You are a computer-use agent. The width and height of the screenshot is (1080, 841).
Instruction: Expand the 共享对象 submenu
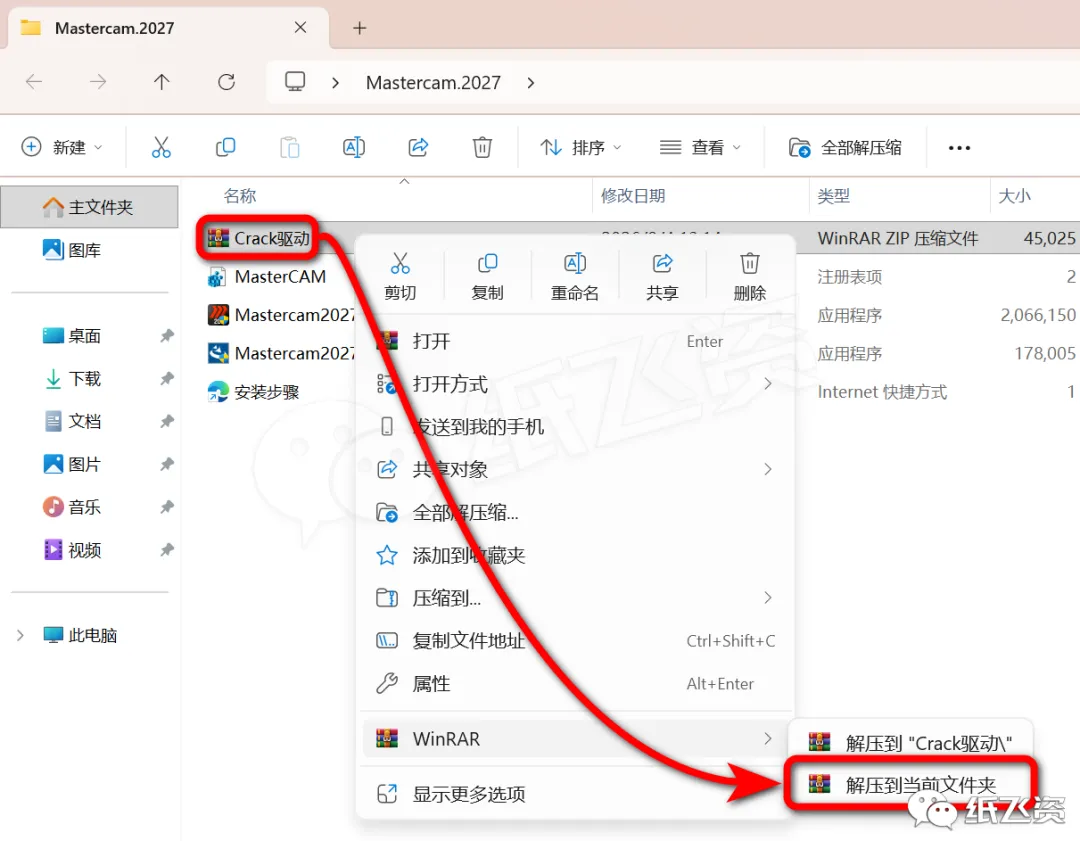767,470
